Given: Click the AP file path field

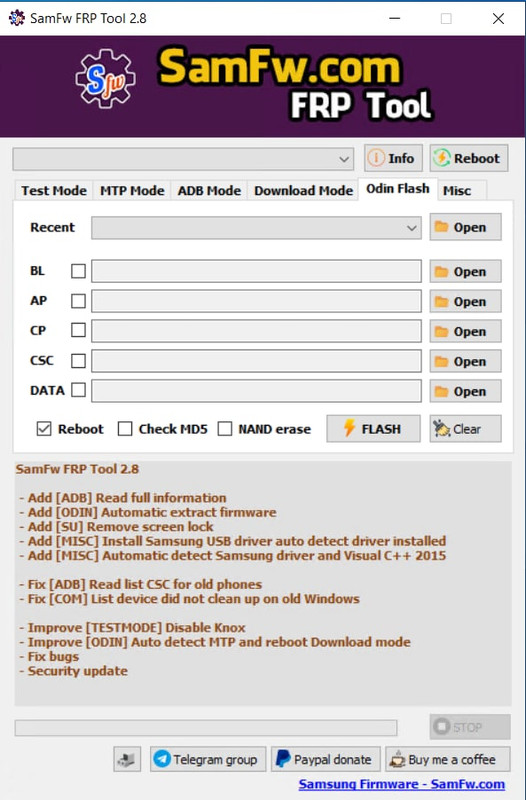Looking at the screenshot, I should [x=256, y=301].
